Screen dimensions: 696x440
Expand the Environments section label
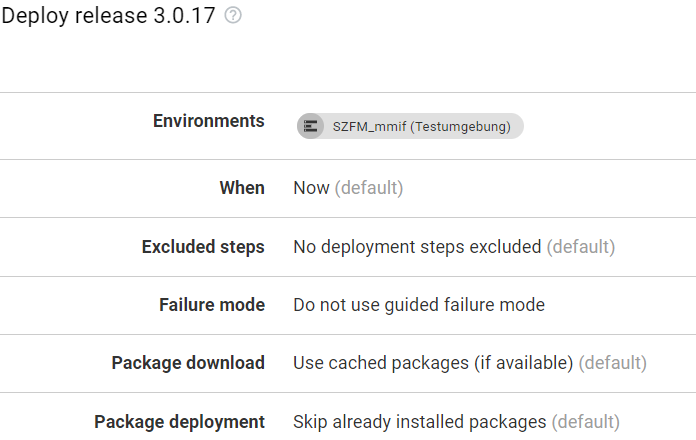(209, 121)
